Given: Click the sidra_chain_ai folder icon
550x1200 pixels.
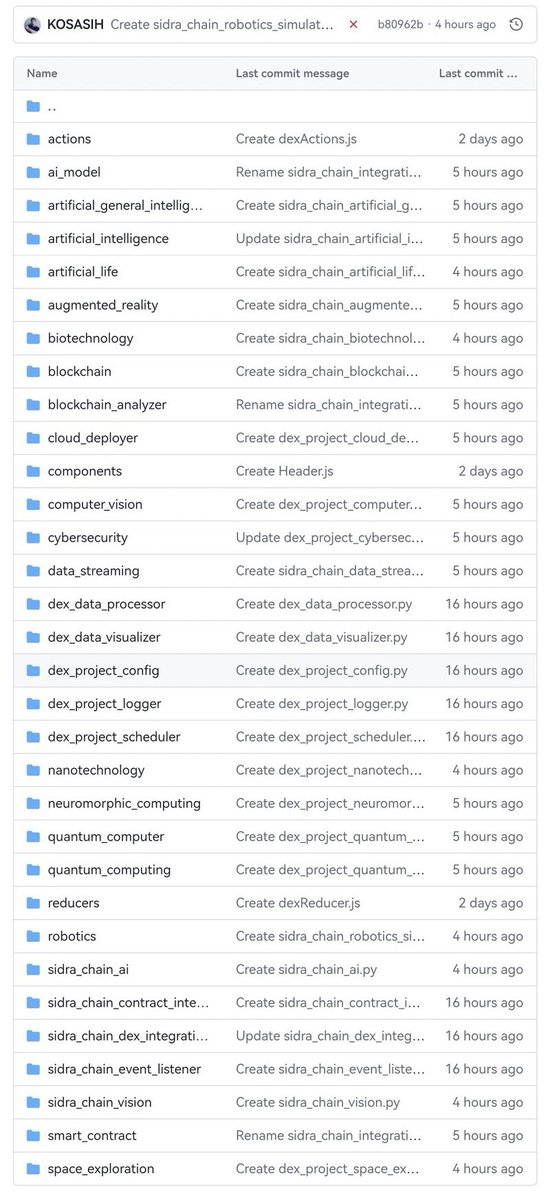Looking at the screenshot, I should 33,969.
